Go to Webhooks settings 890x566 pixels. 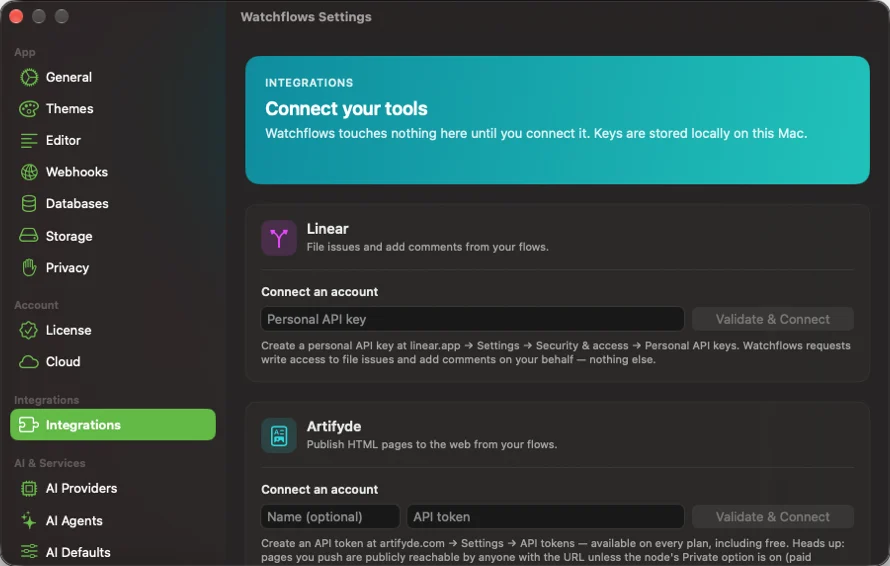pos(113,172)
